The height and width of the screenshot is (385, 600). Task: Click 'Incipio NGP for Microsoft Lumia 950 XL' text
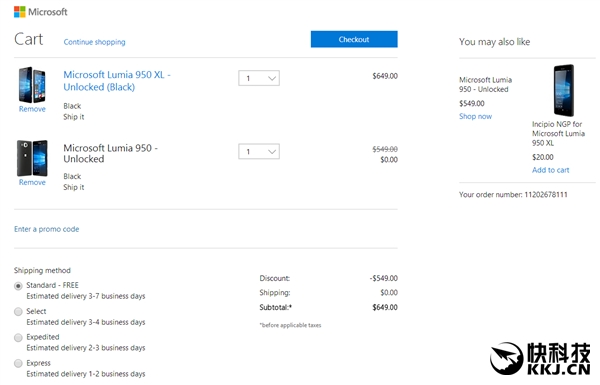click(558, 134)
